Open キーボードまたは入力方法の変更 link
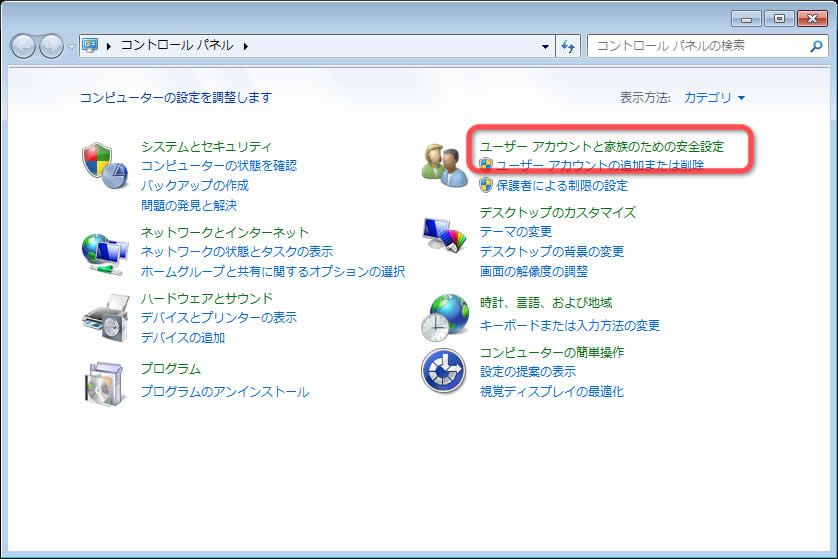838x559 pixels. (570, 325)
